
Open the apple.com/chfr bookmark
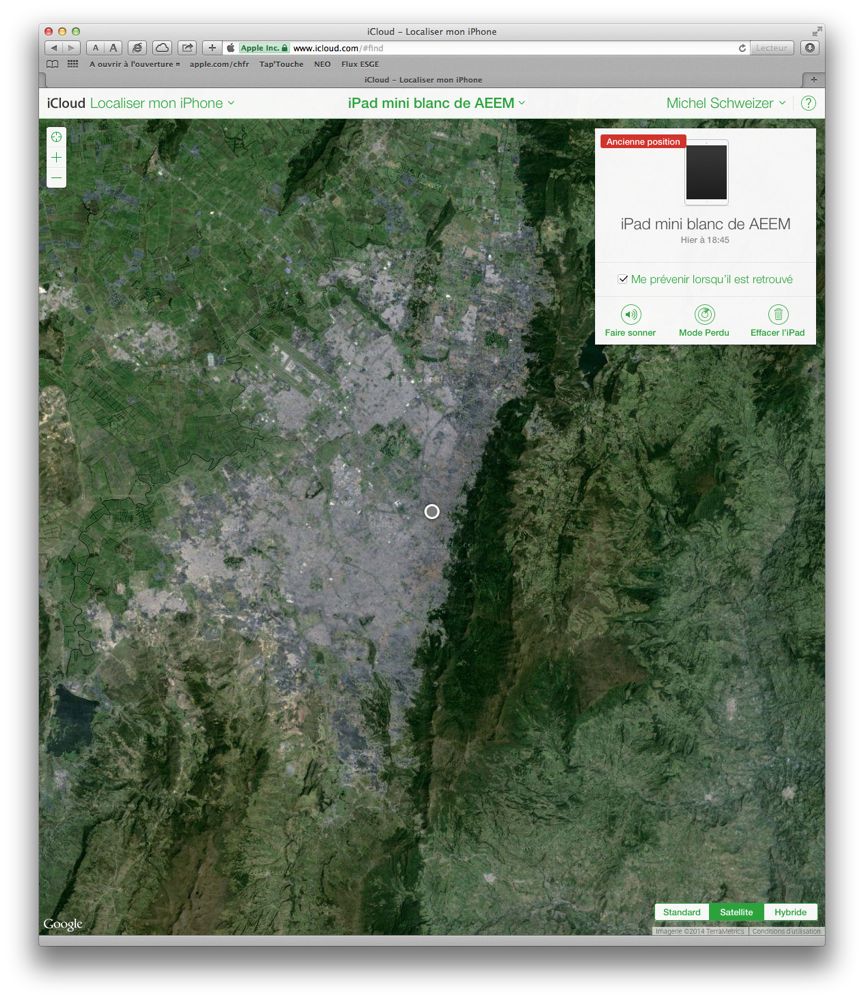pyautogui.click(x=218, y=64)
